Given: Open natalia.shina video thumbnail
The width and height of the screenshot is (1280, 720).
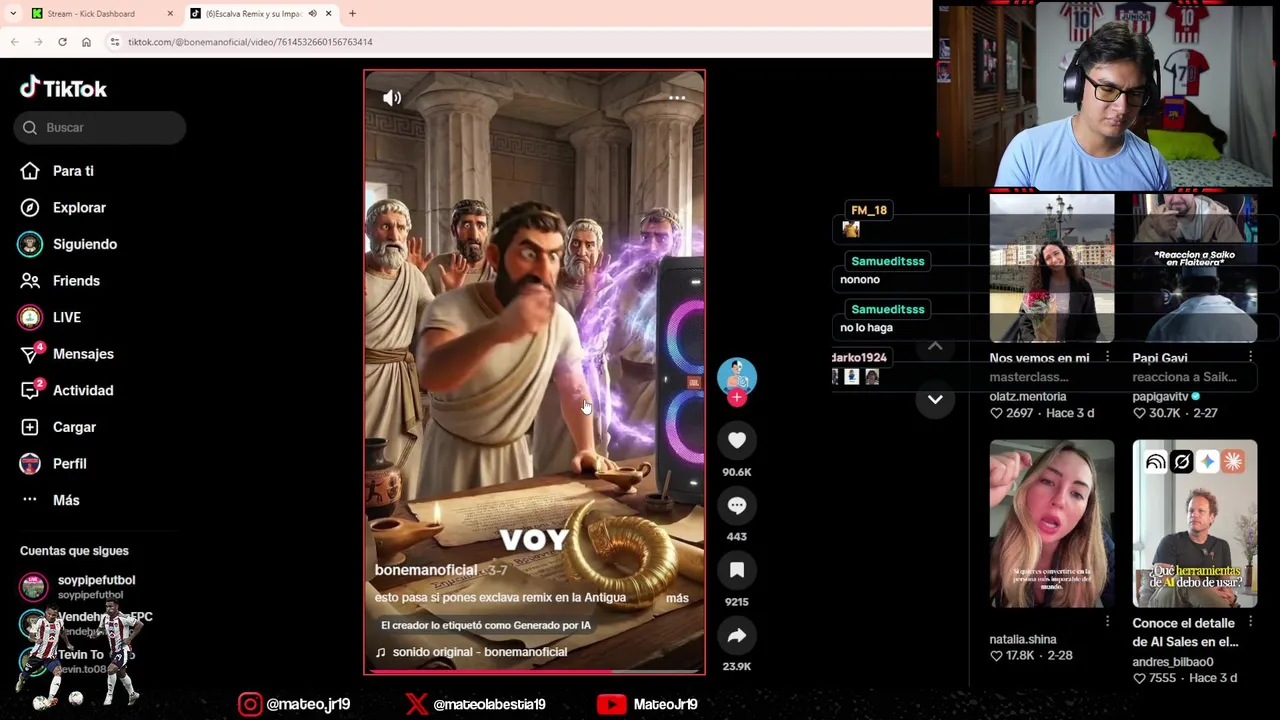Looking at the screenshot, I should coord(1051,523).
